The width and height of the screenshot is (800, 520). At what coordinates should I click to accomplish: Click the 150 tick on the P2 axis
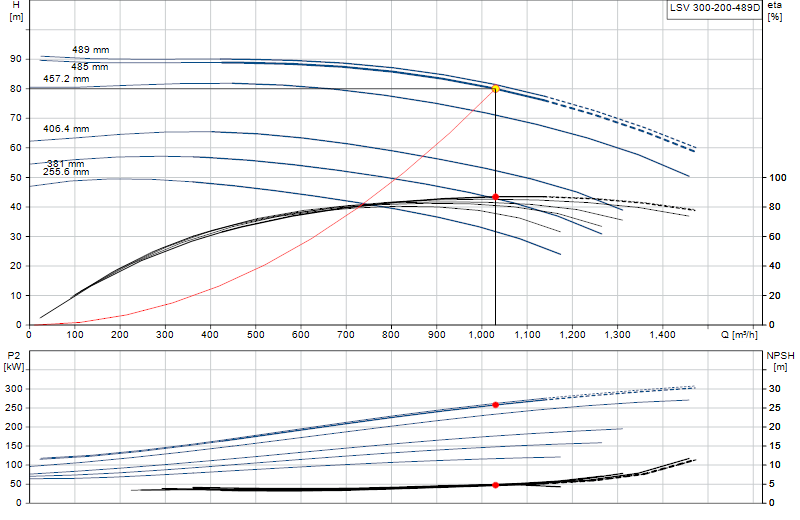point(13,445)
